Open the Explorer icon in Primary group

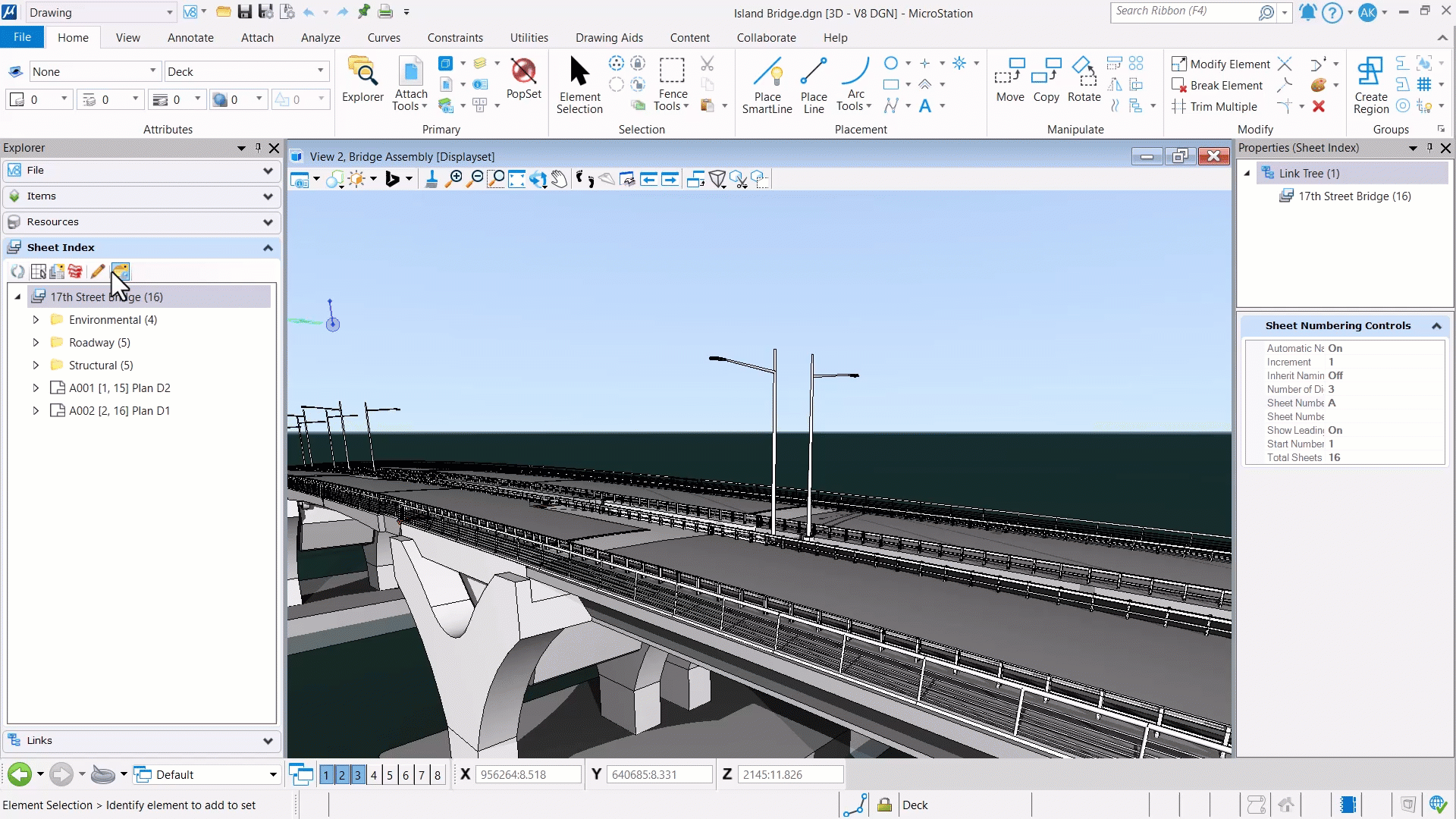[x=362, y=80]
